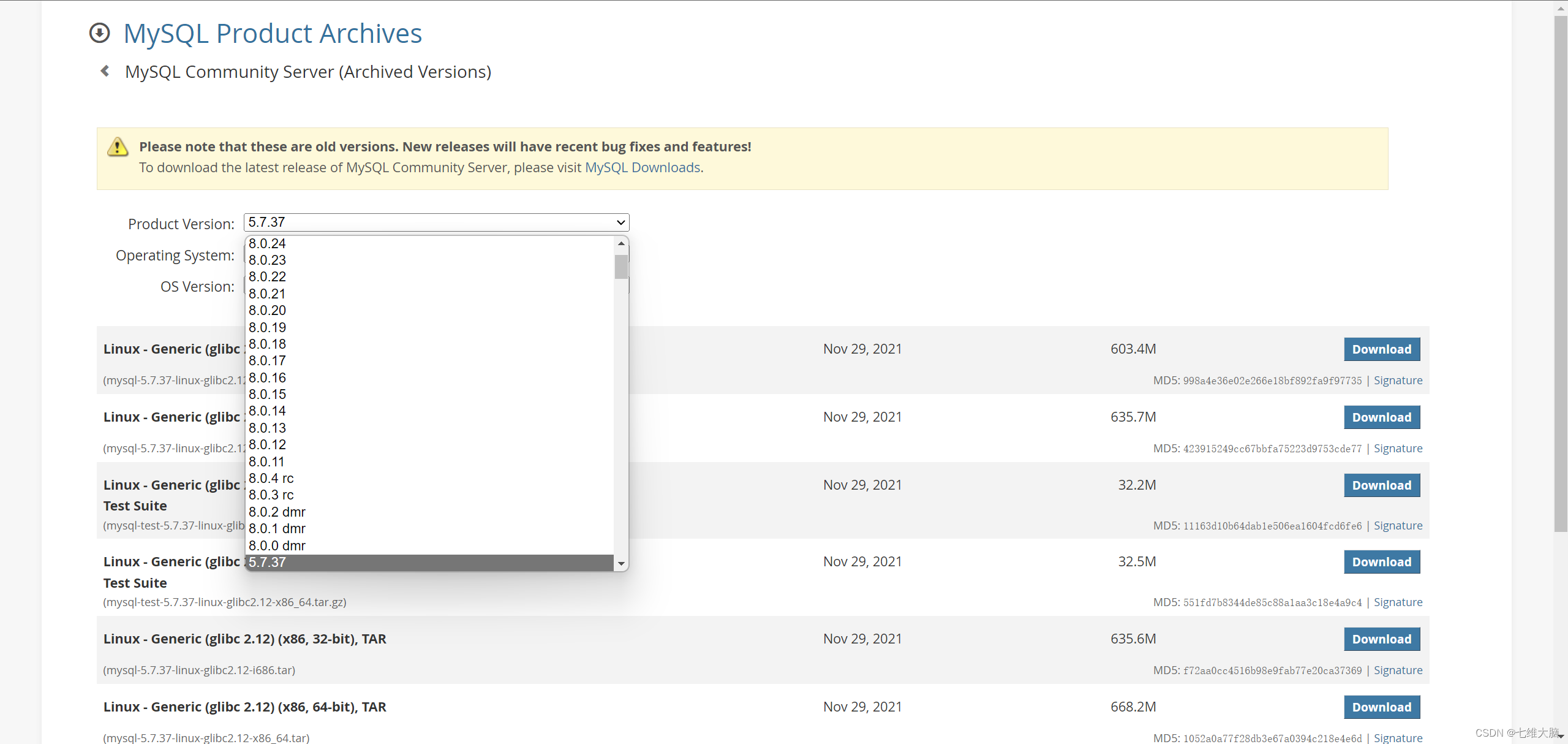The image size is (1568, 744).
Task: Select version 8.0.24 from the list
Action: [267, 244]
